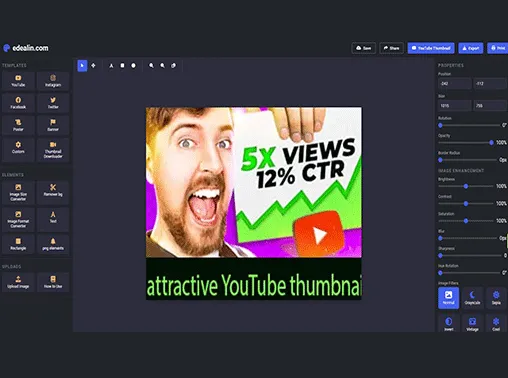Screen dimensions: 508x378
Task: Click the reset zoom icon
Action: [x=173, y=66]
